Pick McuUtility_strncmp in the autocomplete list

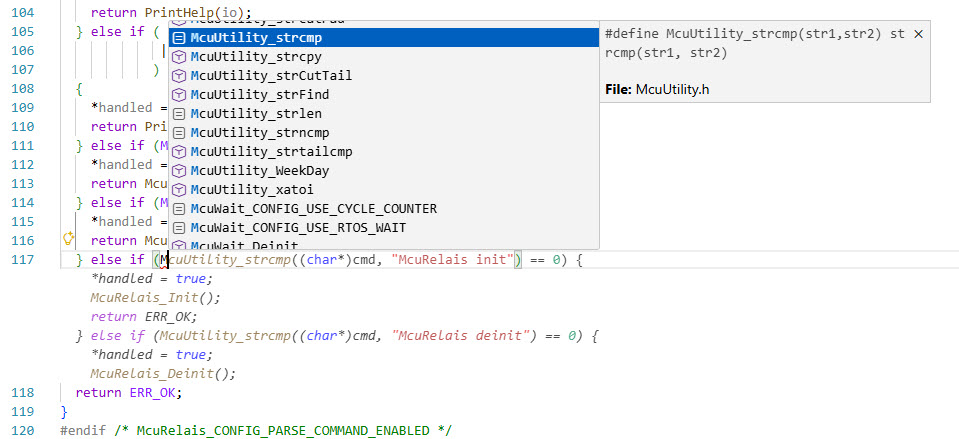(259, 132)
